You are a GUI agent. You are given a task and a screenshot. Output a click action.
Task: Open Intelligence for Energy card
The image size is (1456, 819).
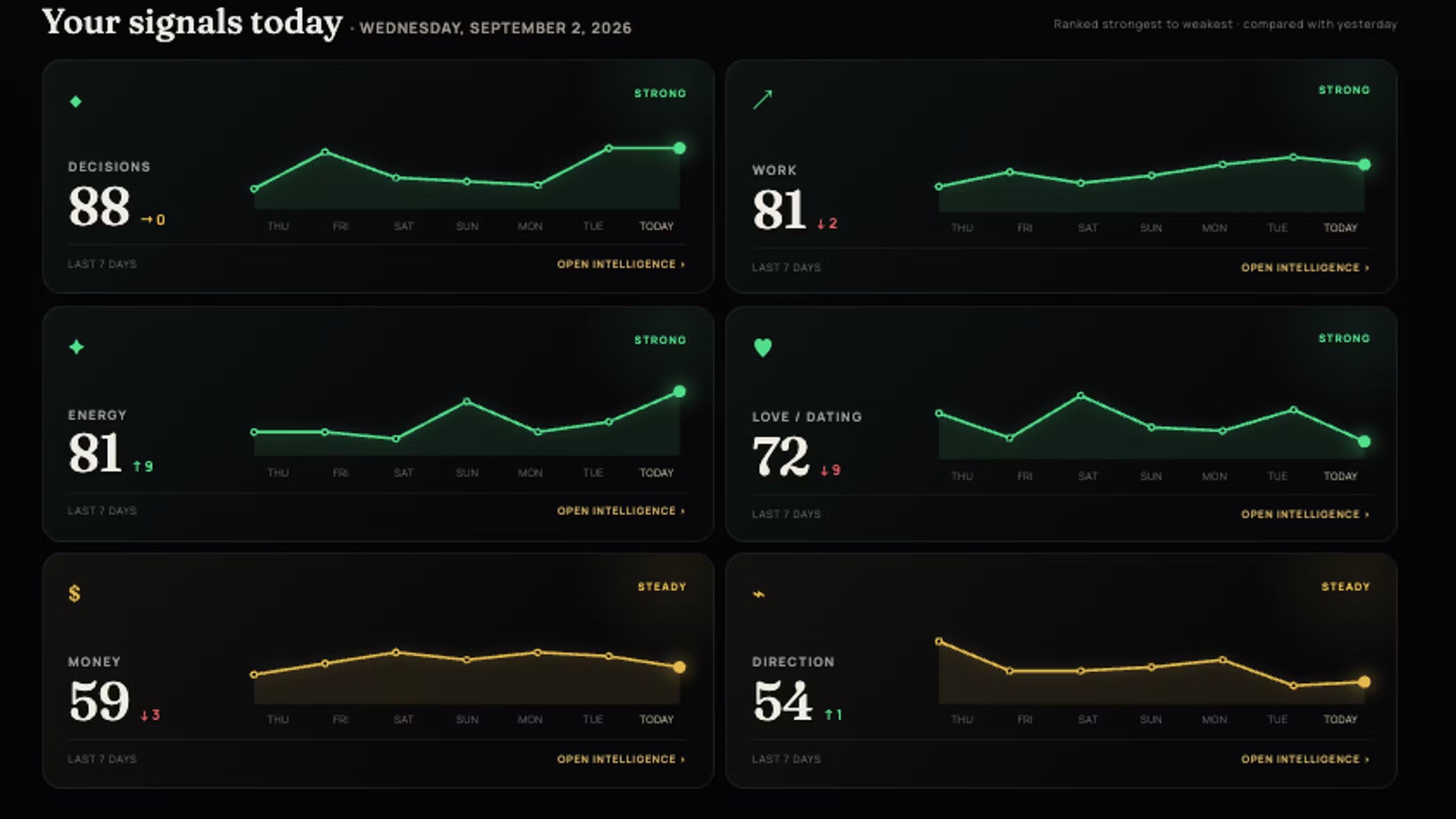(621, 511)
